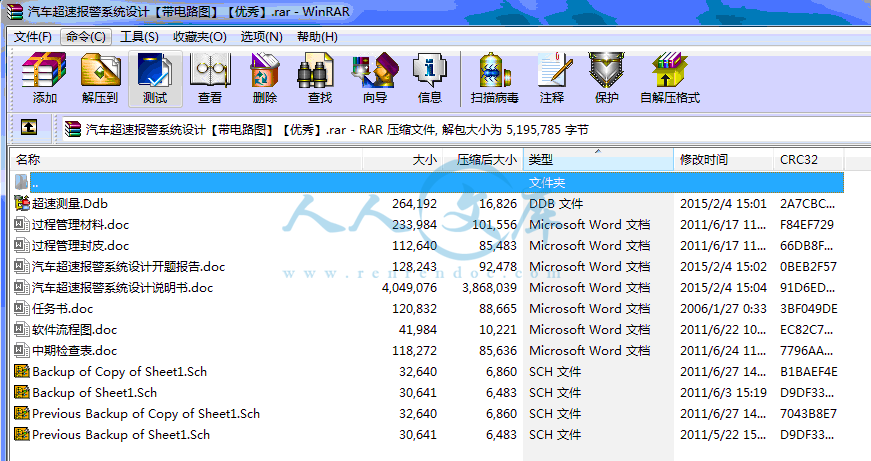The height and width of the screenshot is (461, 871).
Task: Open the 命令(C) menu
Action: pyautogui.click(x=86, y=37)
